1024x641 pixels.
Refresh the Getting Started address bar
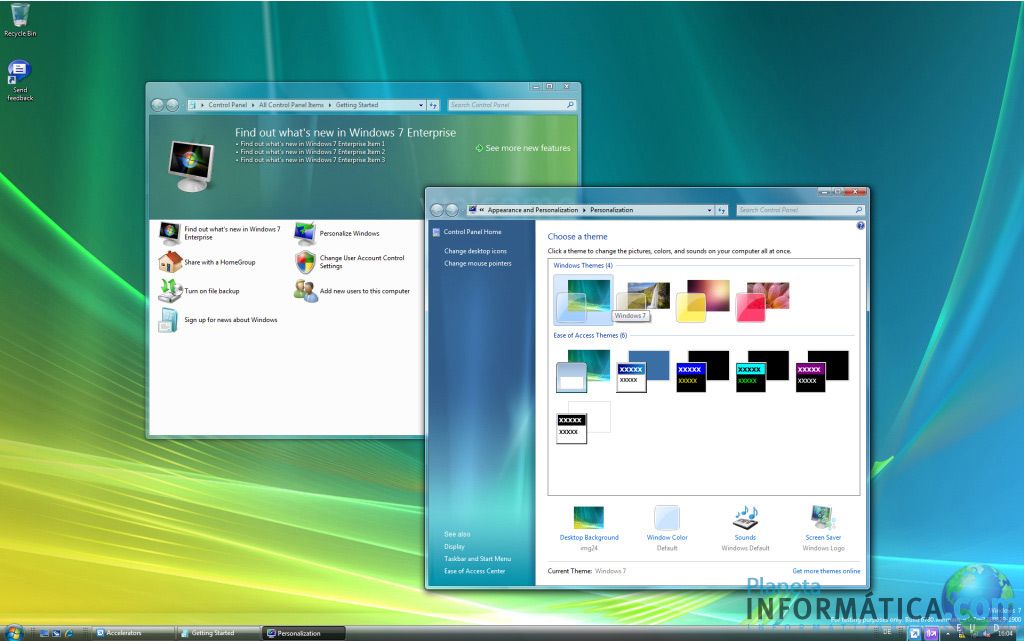coord(433,105)
